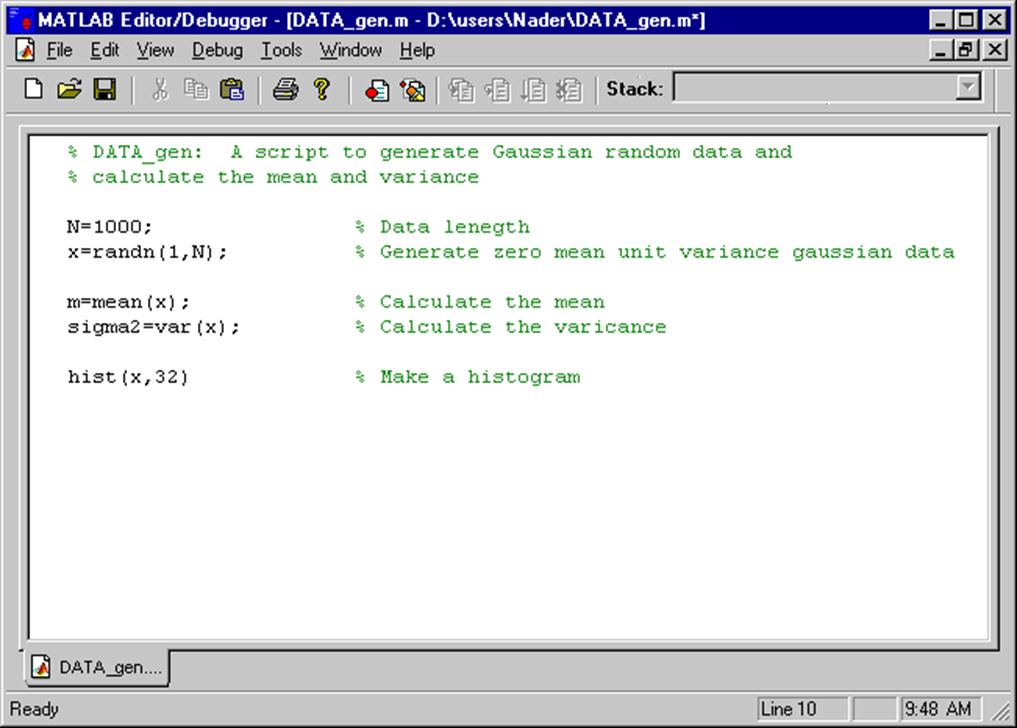Viewport: 1017px width, 728px height.
Task: Click the MATLAB icon in the title bar
Action: coord(20,19)
